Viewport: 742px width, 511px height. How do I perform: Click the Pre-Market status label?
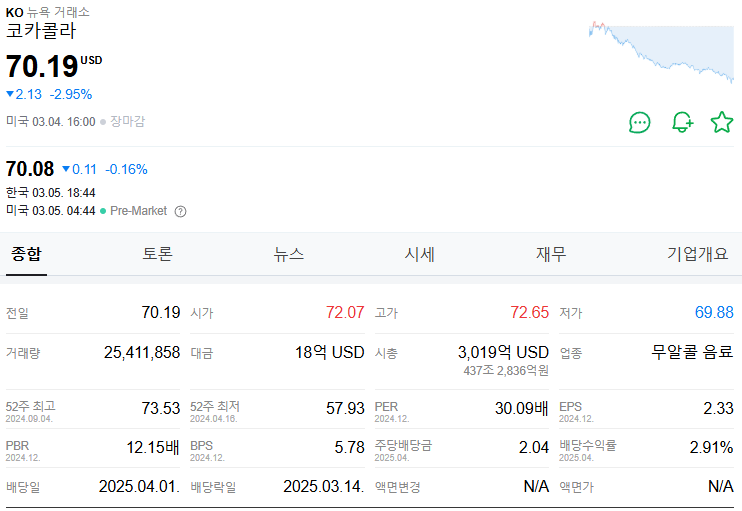tap(139, 211)
